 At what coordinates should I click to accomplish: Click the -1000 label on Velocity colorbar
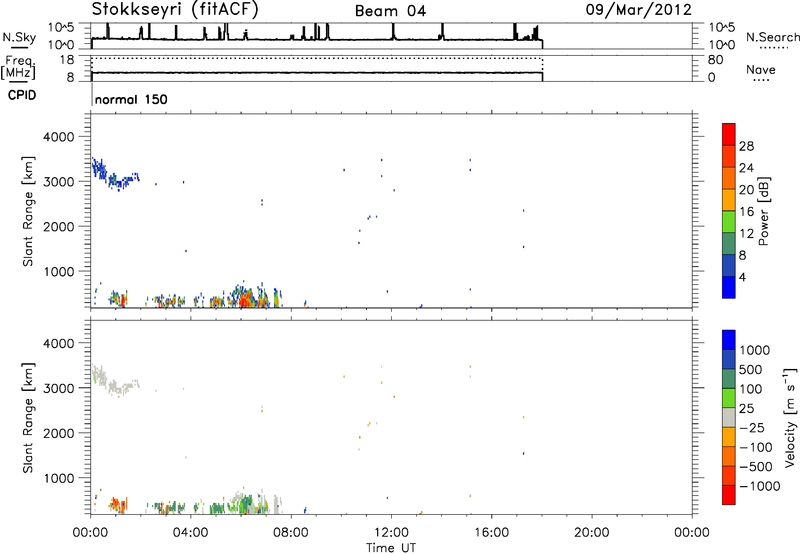(x=760, y=486)
